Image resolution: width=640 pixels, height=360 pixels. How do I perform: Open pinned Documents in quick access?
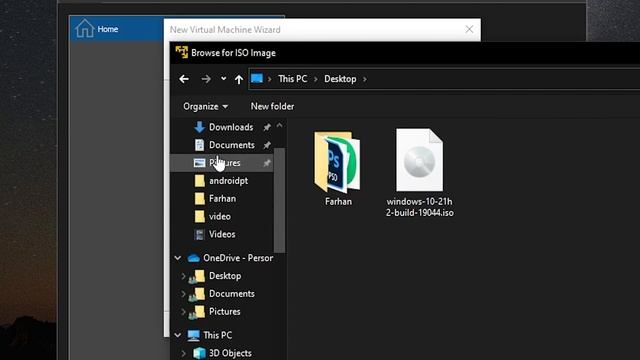(x=231, y=145)
